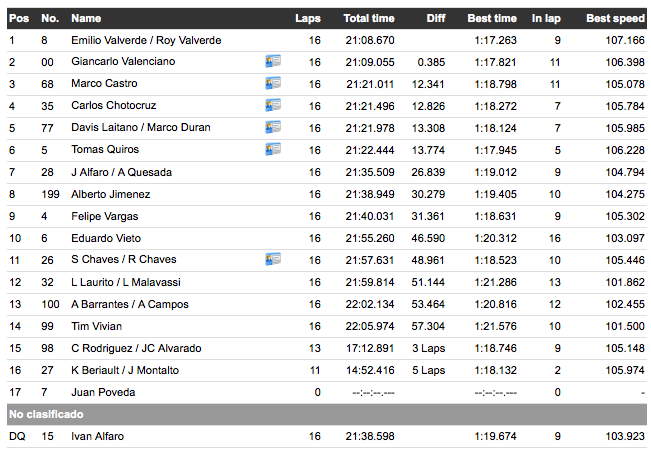651x457 pixels.
Task: Open the card icon for Davis Laitano / Marco Duran
Action: coord(272,128)
